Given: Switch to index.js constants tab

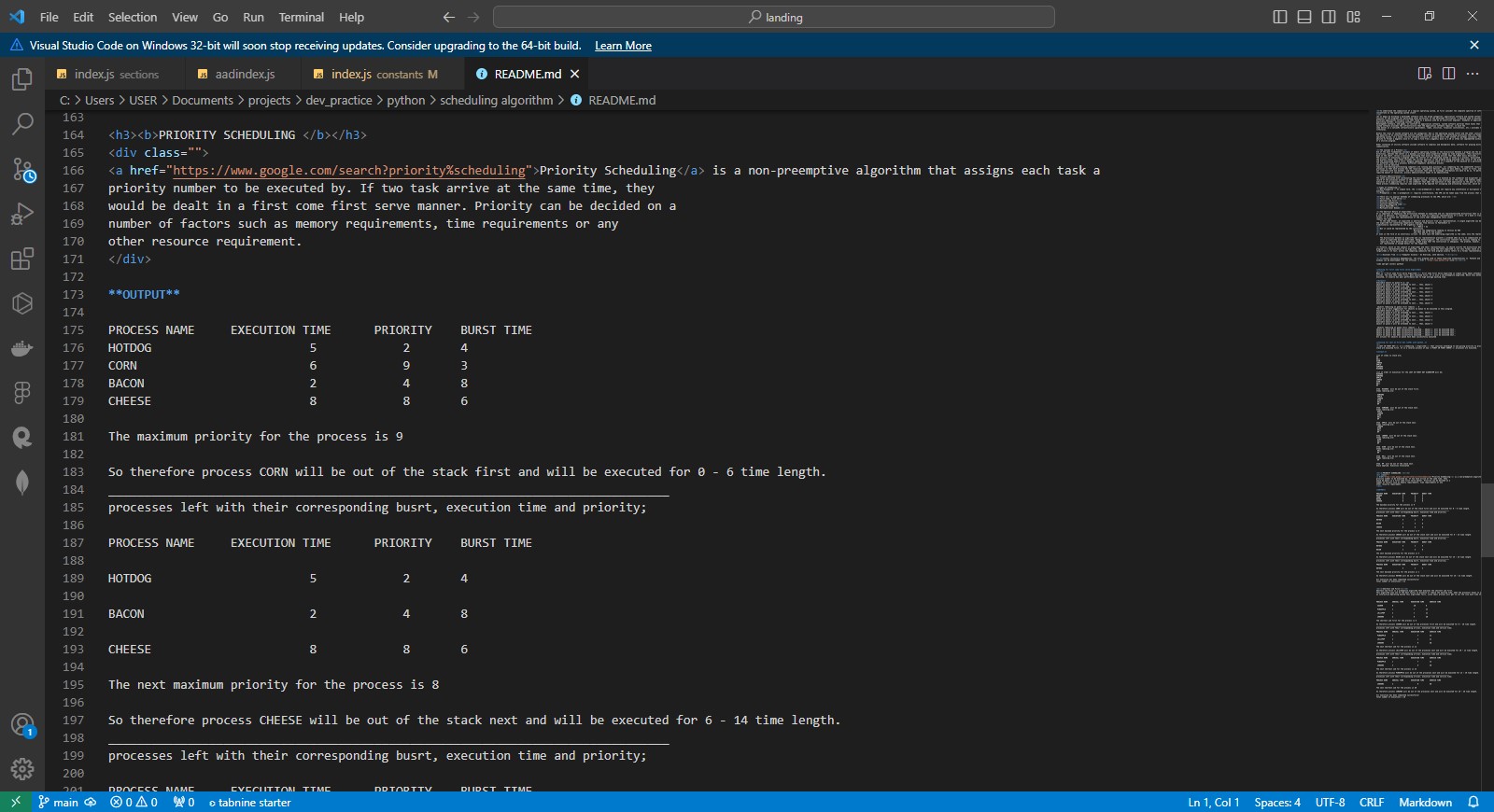Looking at the screenshot, I should click(383, 74).
